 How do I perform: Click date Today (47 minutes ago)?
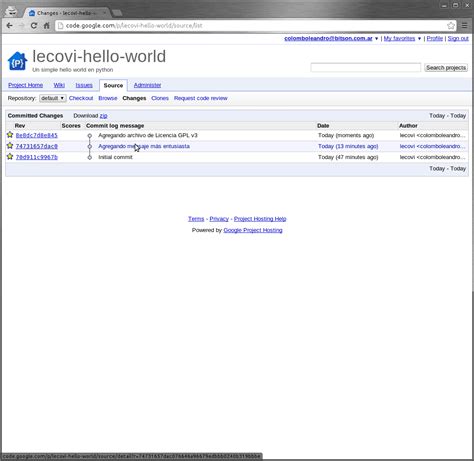tap(348, 157)
